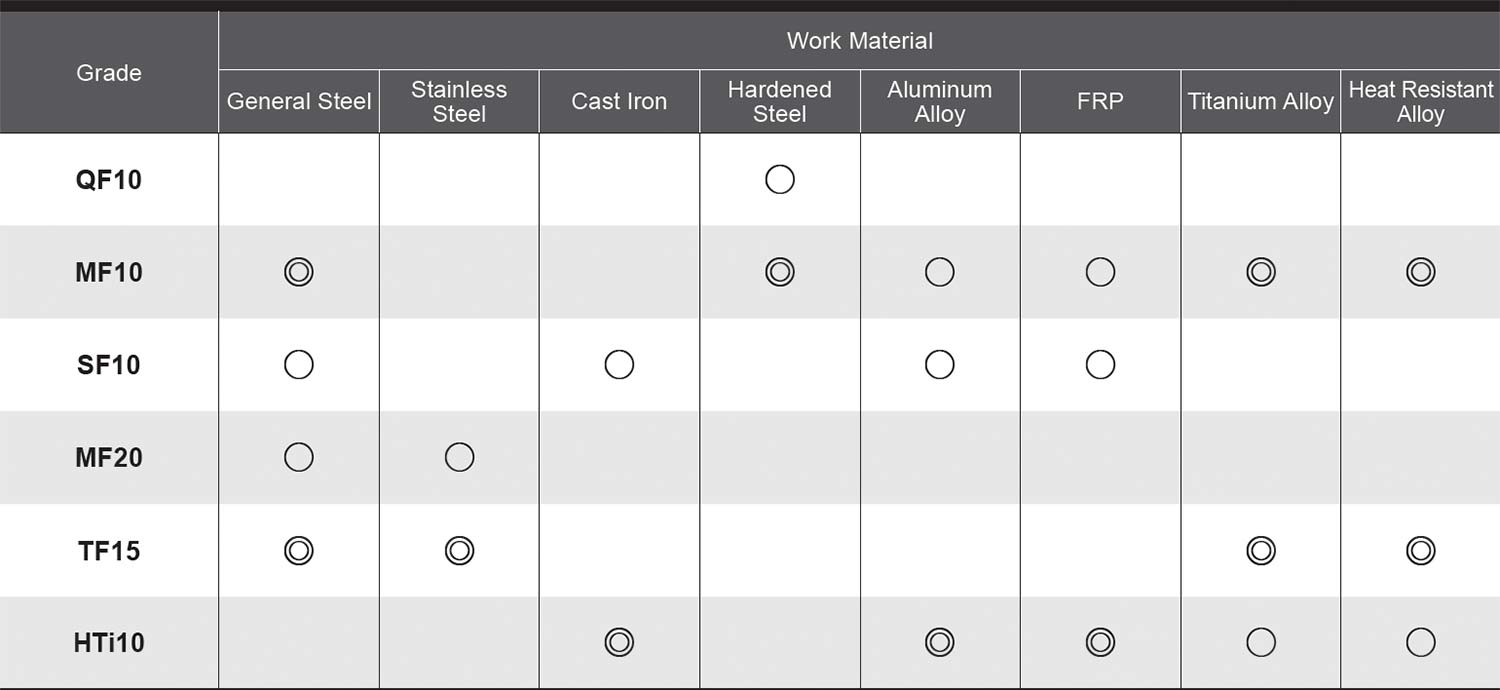Click the MF10 Titanium Alloy double-circle
This screenshot has height=690, width=1500.
click(x=1261, y=272)
